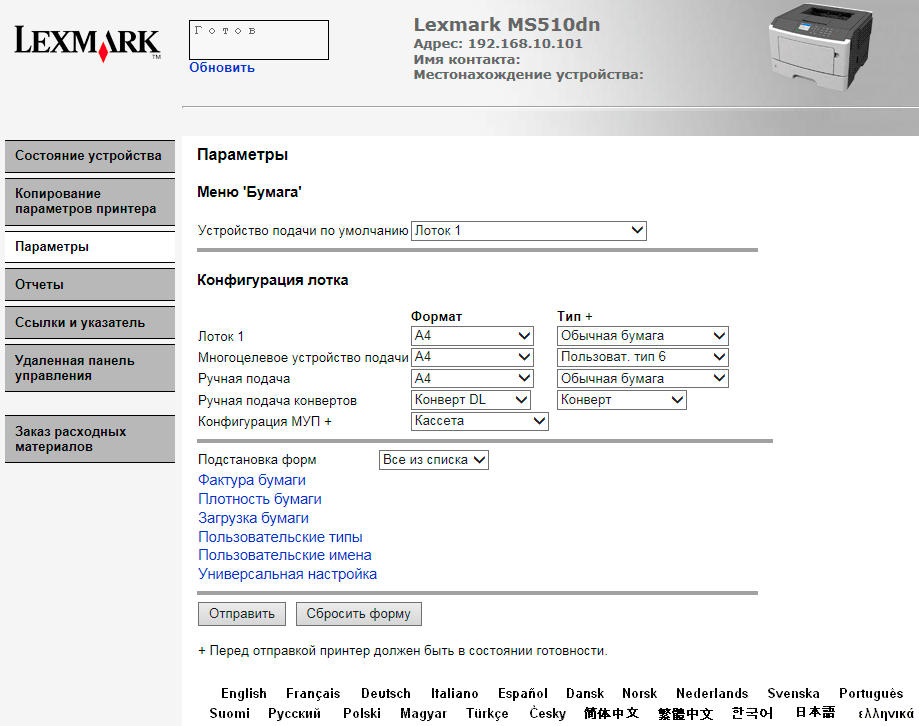Submit form with 'Отправить' button
The width and height of the screenshot is (919, 726).
(x=241, y=614)
